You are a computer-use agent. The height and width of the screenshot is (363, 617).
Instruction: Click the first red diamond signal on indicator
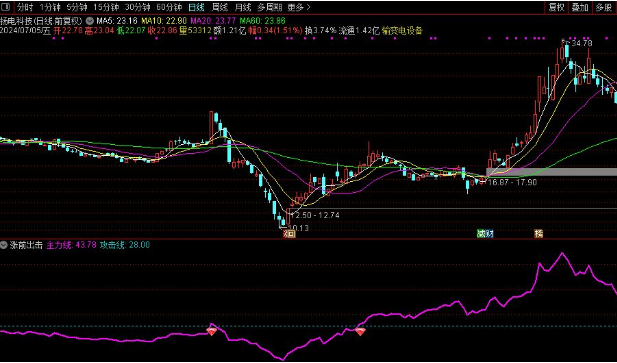[x=212, y=332]
